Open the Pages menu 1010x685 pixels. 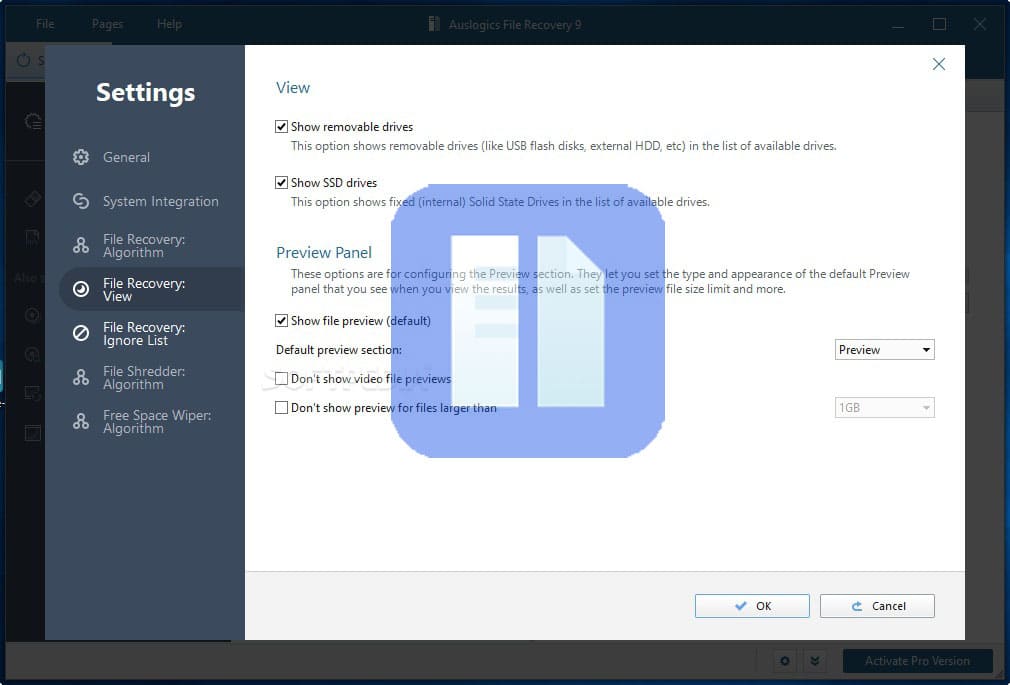pyautogui.click(x=107, y=24)
